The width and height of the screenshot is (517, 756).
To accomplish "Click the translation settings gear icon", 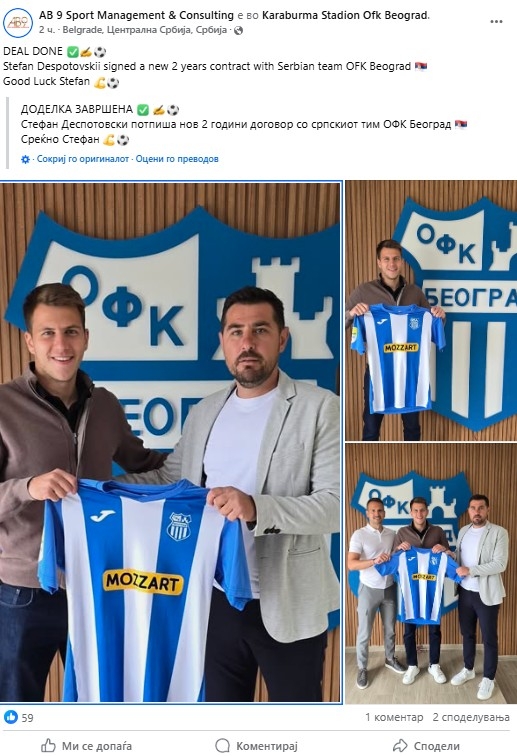I will (26, 159).
